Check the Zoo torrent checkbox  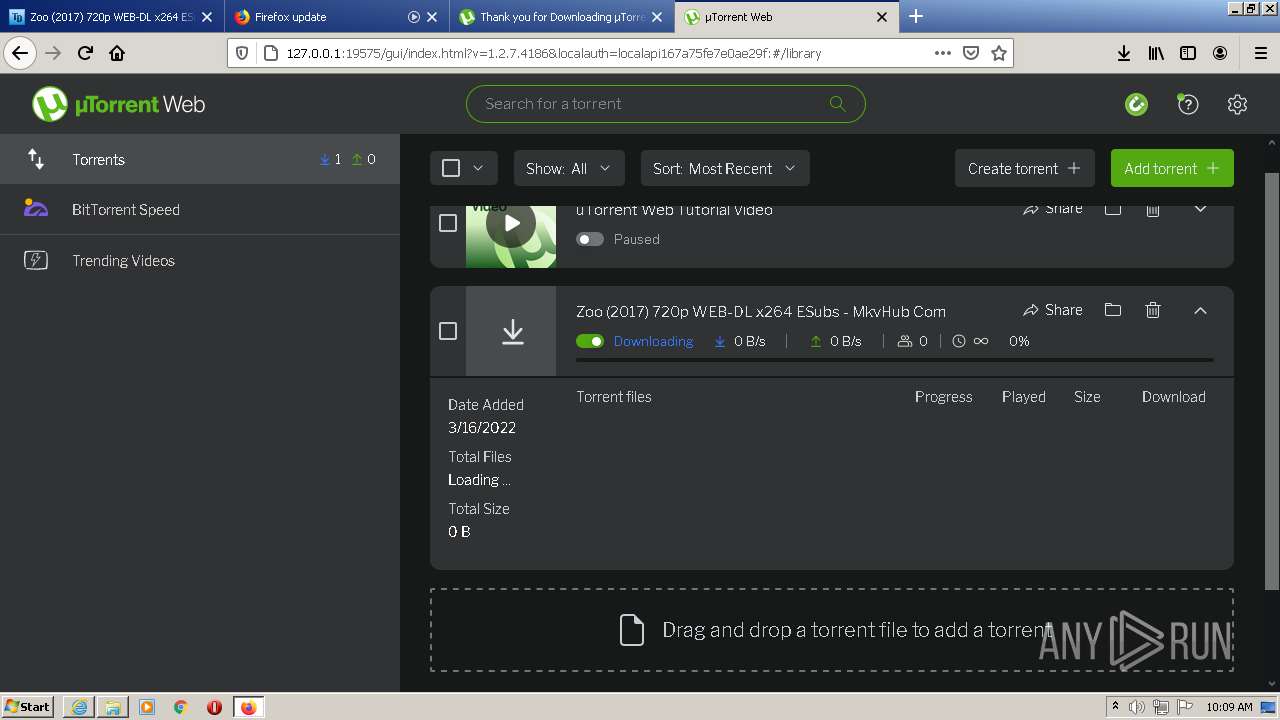tap(448, 331)
